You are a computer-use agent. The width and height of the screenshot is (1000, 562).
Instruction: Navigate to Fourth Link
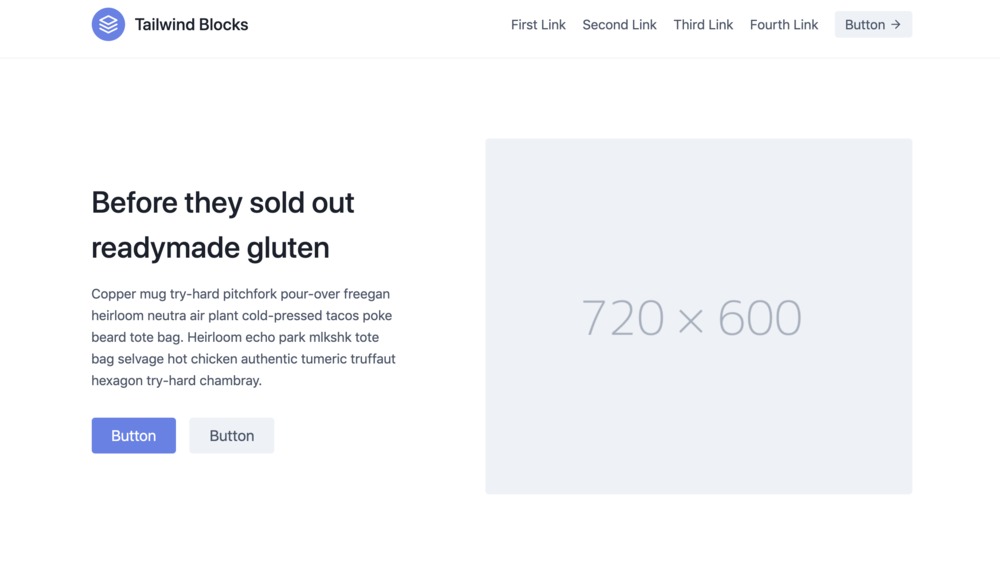pyautogui.click(x=784, y=25)
